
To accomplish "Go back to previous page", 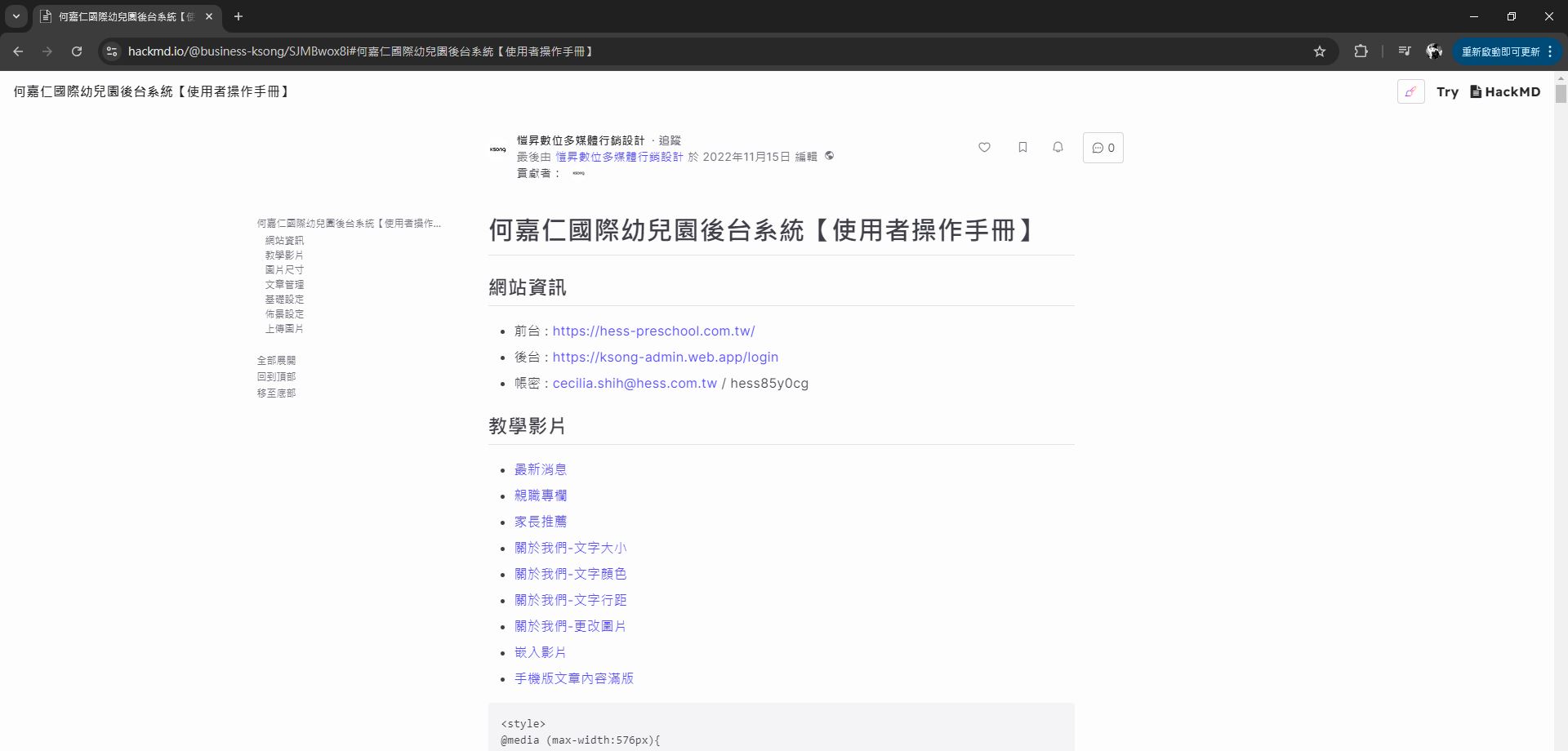I will point(18,51).
